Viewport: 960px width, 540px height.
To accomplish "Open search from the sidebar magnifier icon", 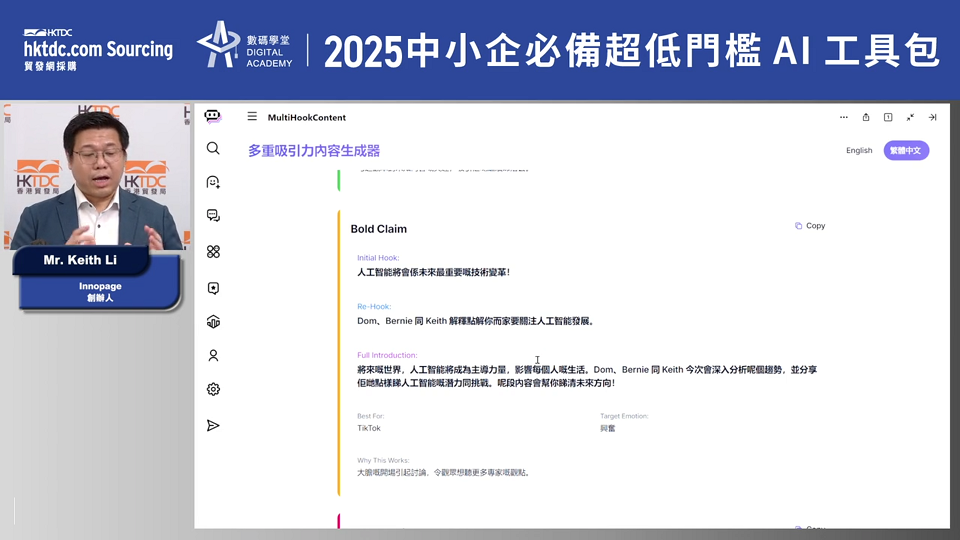I will point(213,148).
